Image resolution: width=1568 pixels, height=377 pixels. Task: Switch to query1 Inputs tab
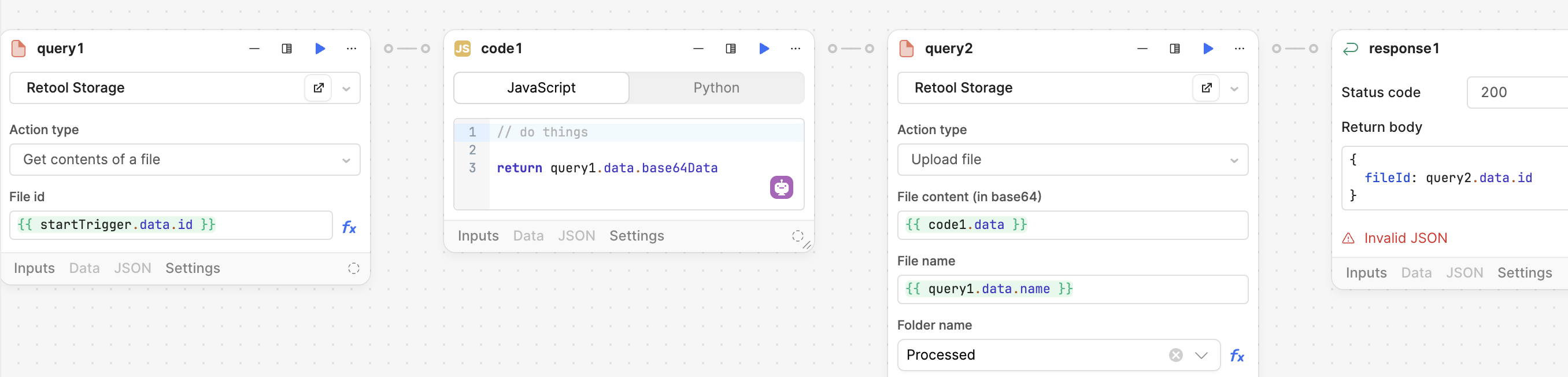coord(34,268)
